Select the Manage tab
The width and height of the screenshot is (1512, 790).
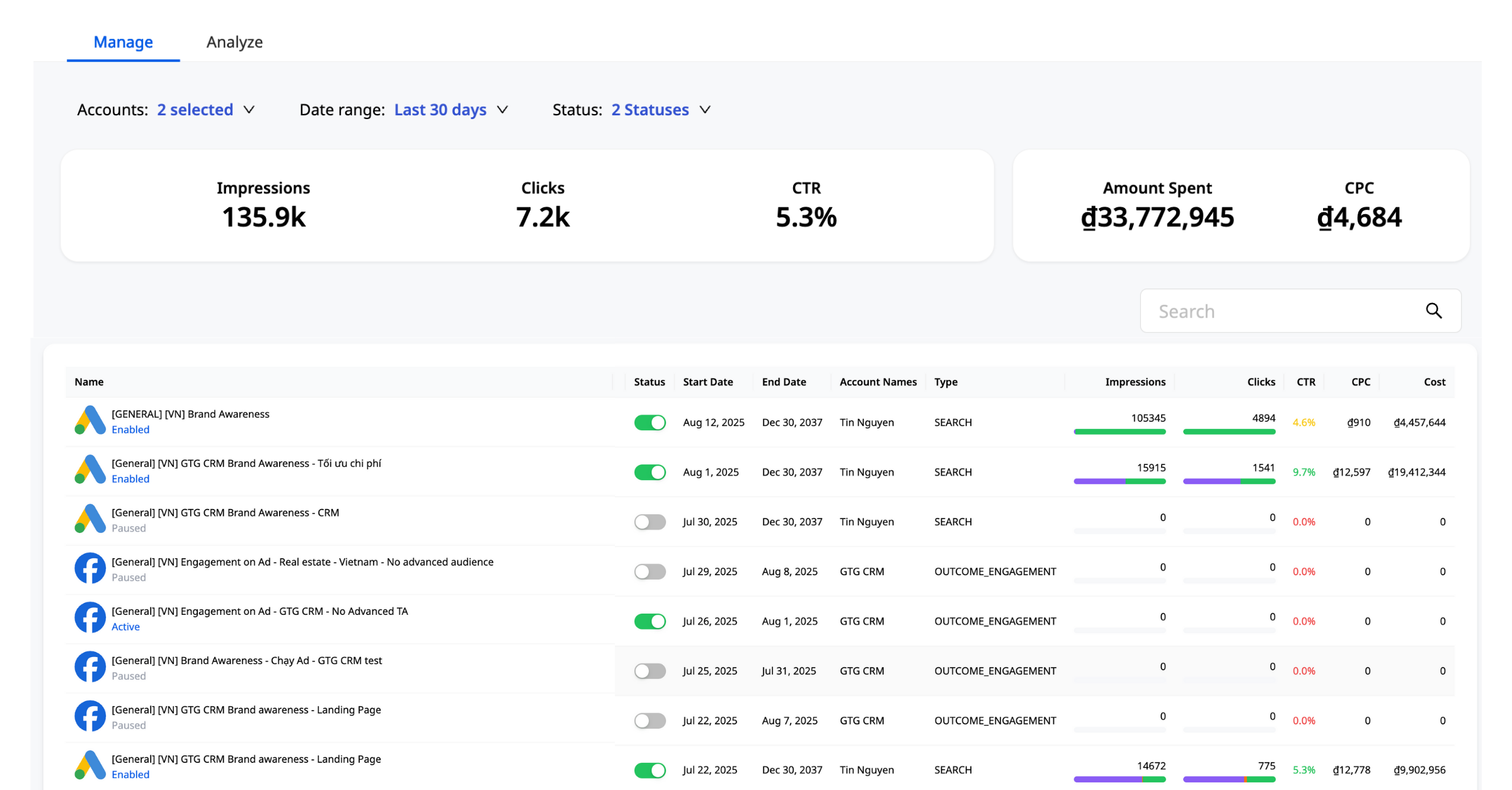click(x=123, y=42)
